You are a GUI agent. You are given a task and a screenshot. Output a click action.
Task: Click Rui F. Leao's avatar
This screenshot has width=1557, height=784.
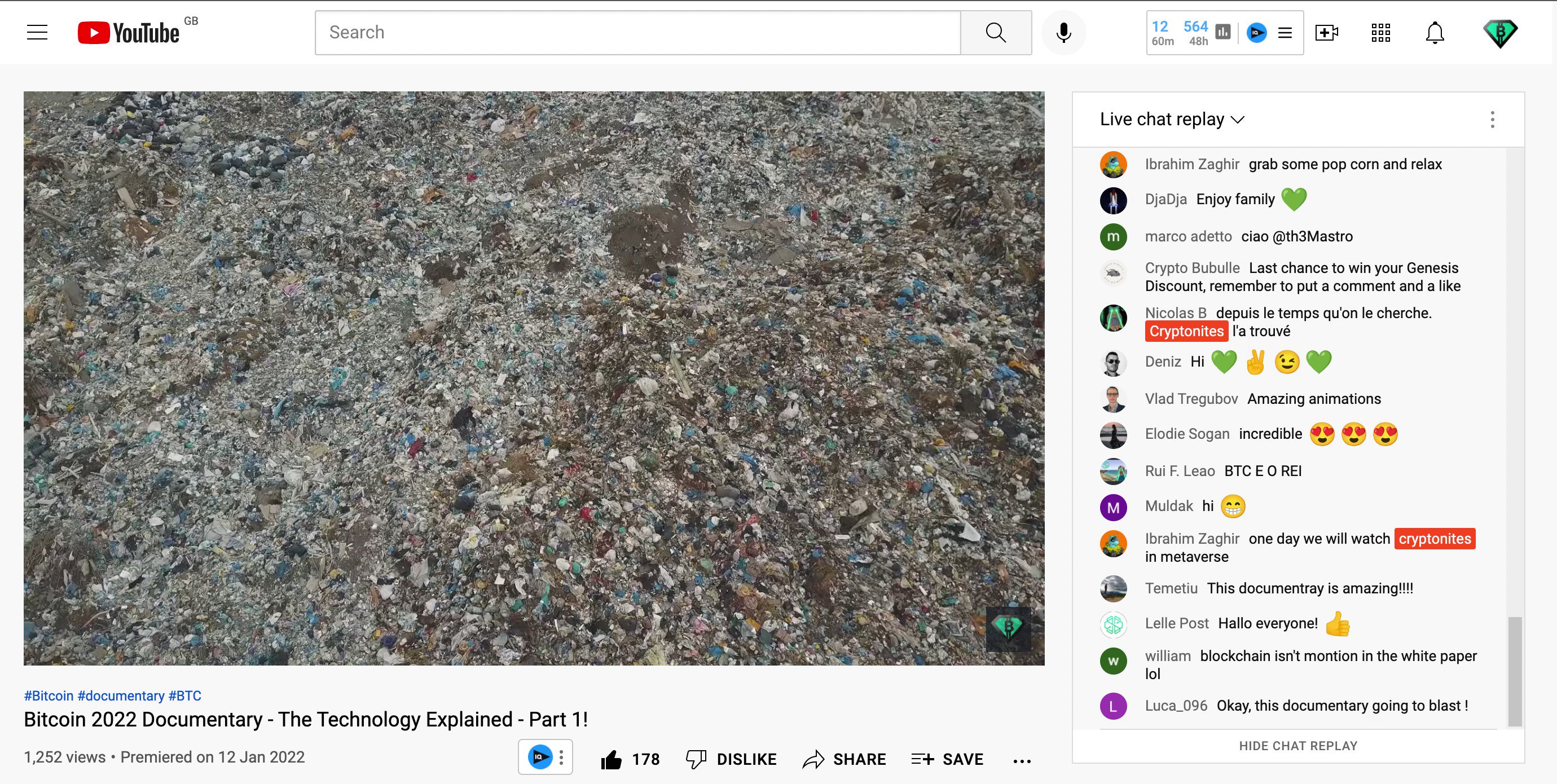(x=1114, y=472)
